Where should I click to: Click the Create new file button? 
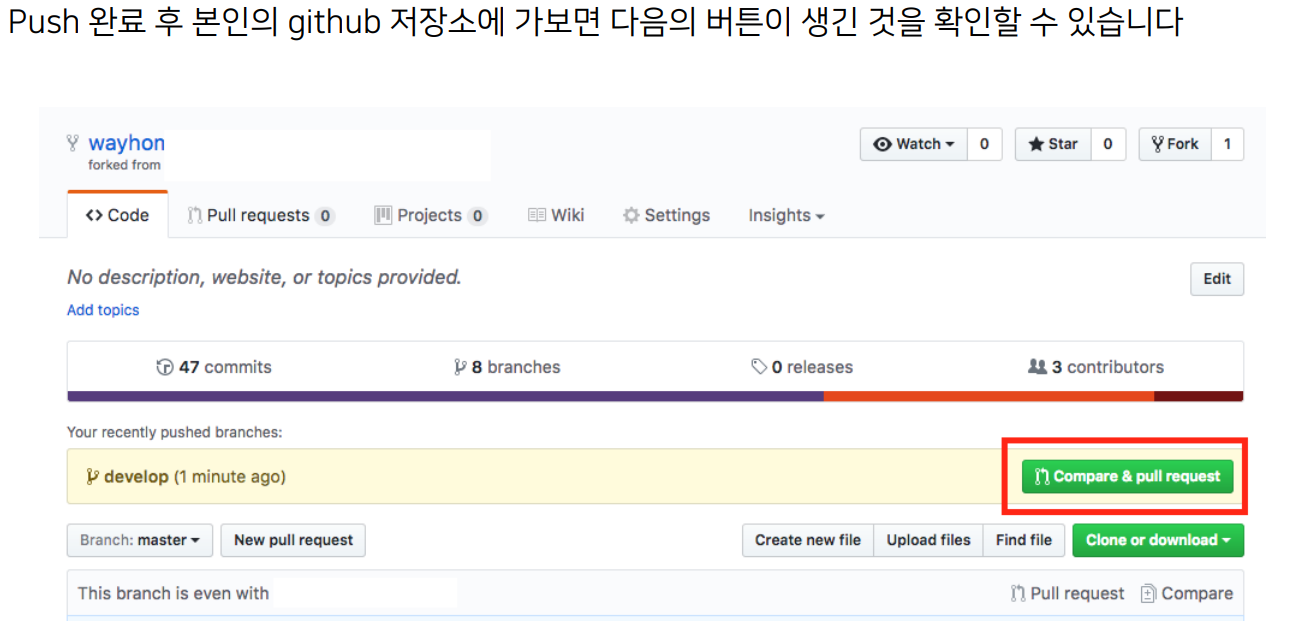click(808, 540)
